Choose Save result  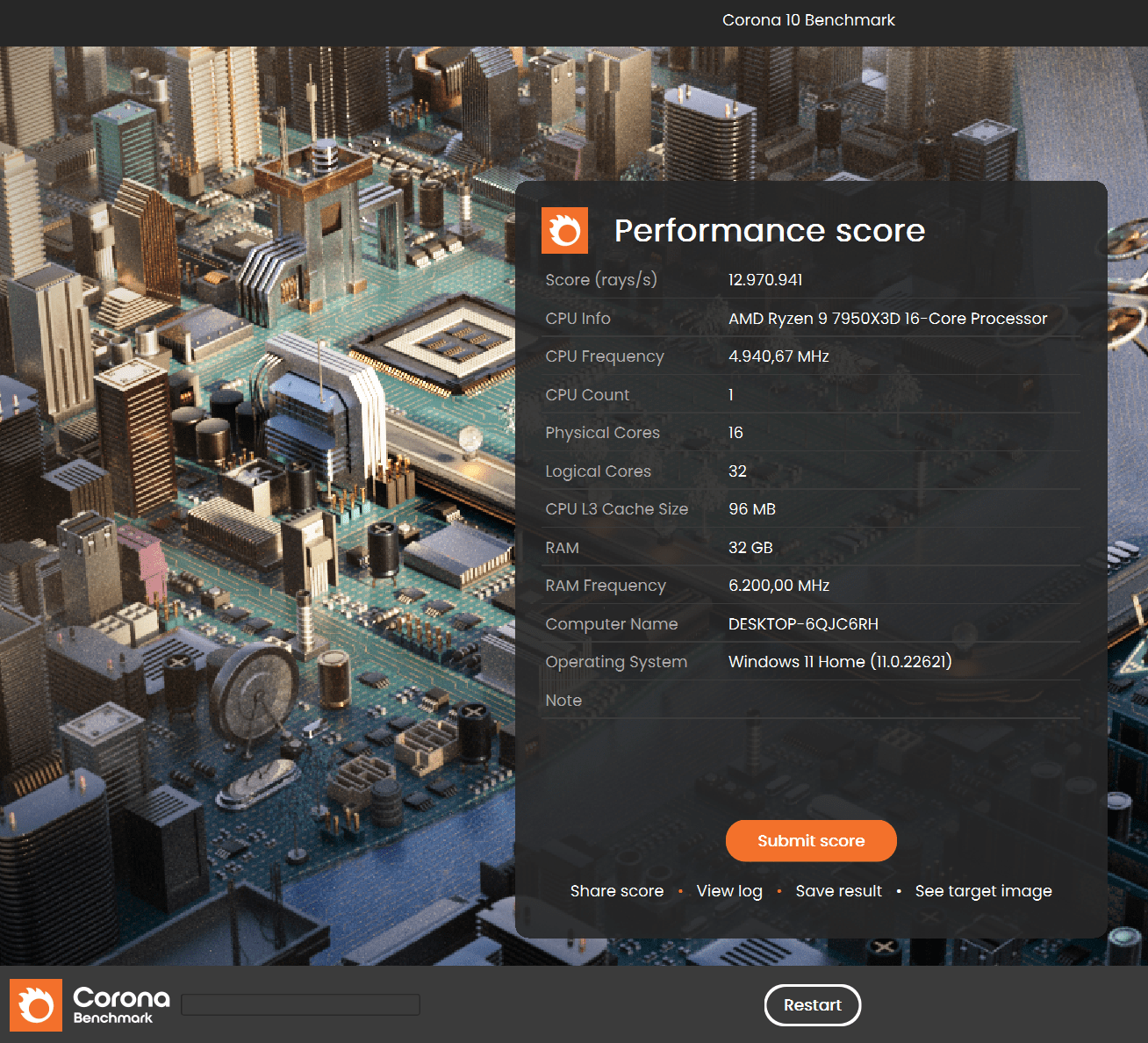[838, 891]
